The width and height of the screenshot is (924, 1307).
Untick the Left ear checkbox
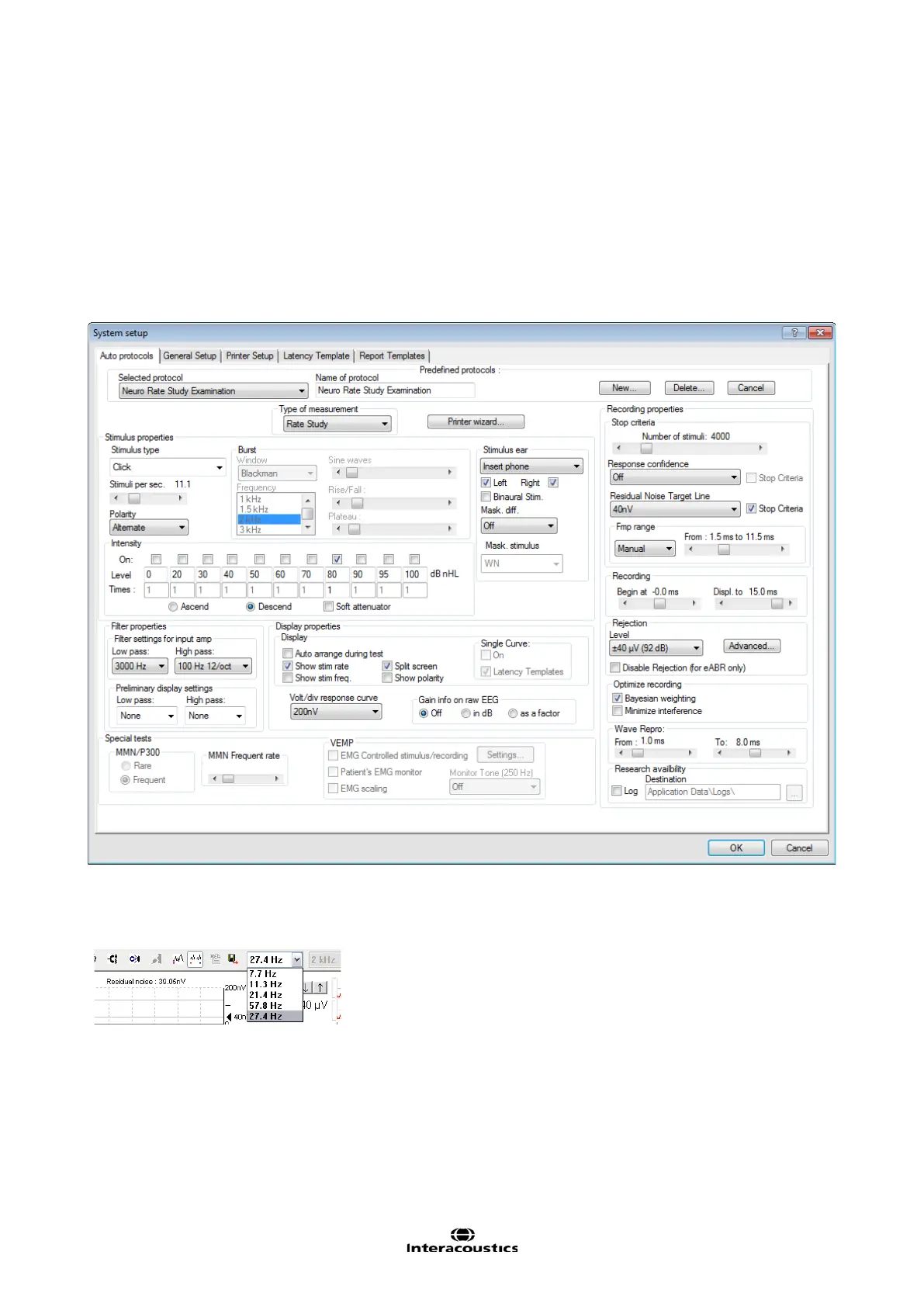pyautogui.click(x=486, y=483)
